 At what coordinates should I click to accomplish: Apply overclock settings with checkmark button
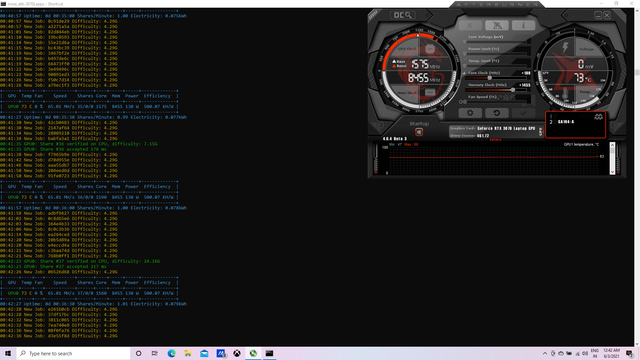click(523, 113)
